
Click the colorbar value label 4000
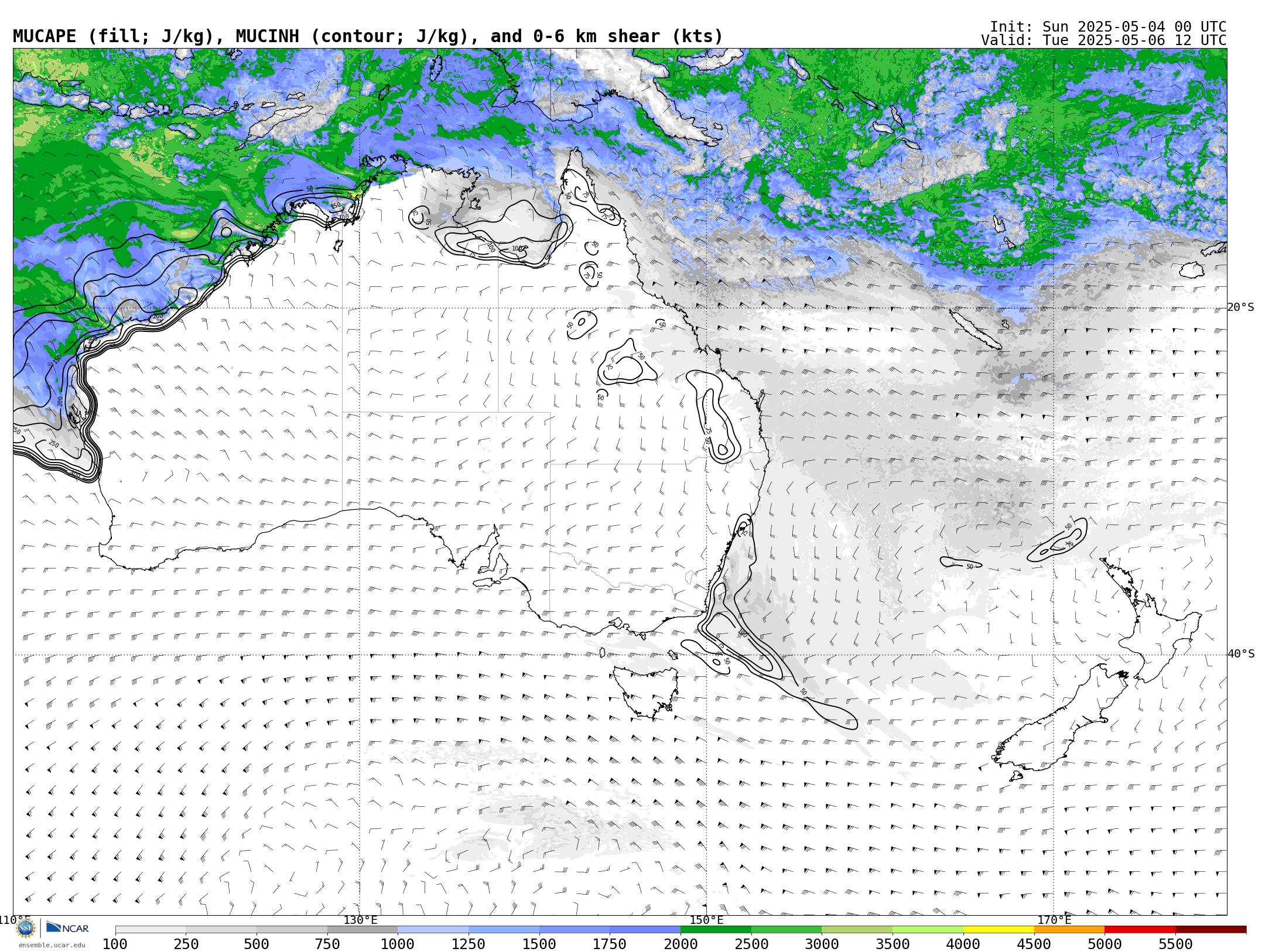click(x=963, y=944)
